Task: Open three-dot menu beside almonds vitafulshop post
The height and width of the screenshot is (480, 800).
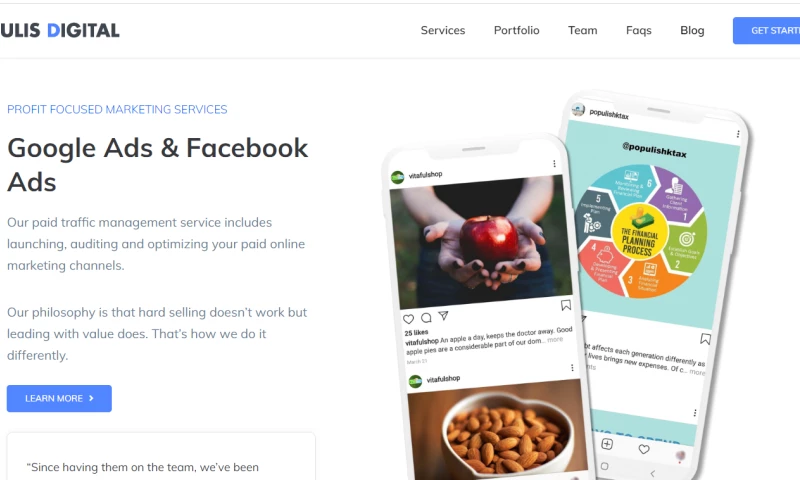Action: click(x=572, y=368)
